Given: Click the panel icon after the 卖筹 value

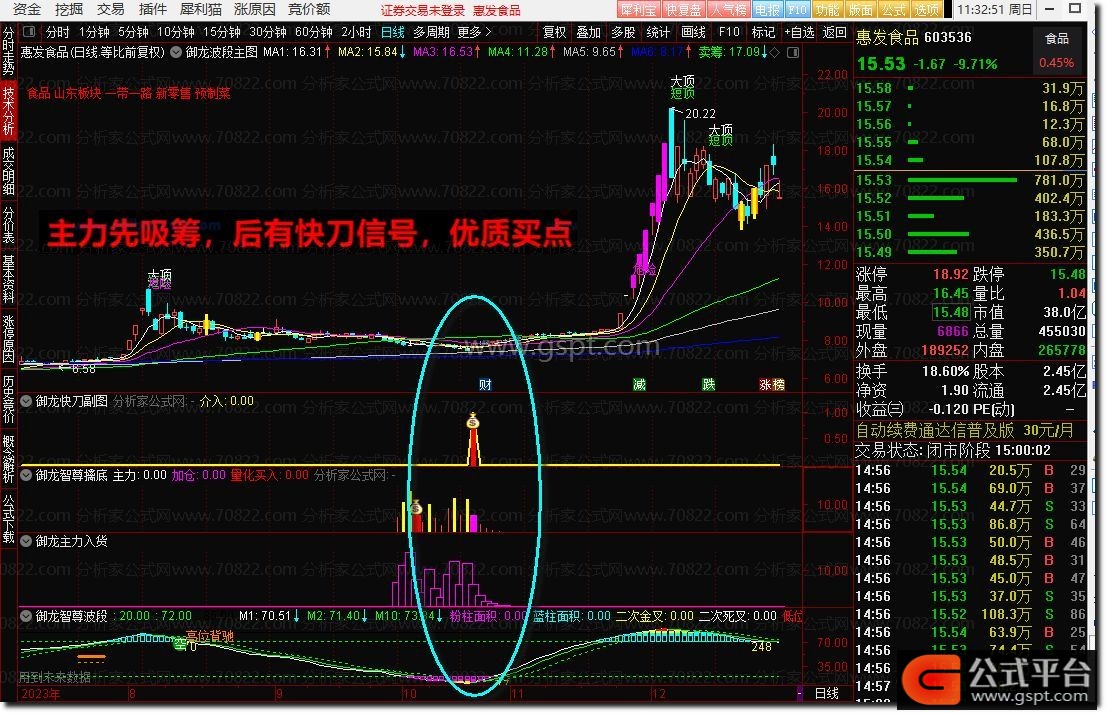Looking at the screenshot, I should (793, 52).
